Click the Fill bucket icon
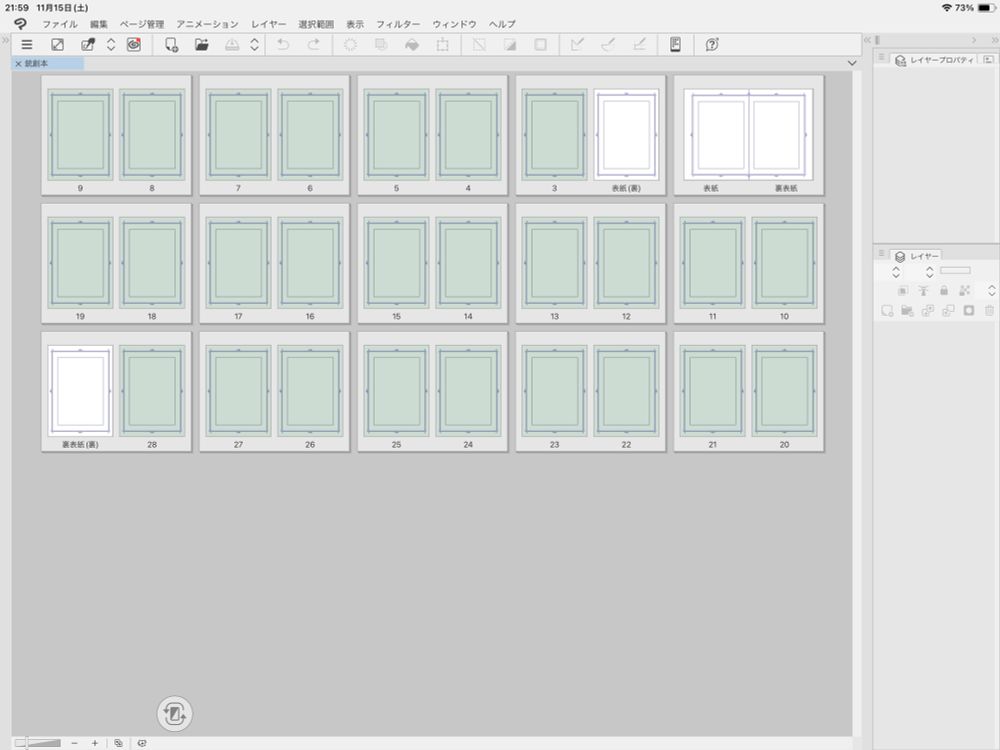Image resolution: width=1000 pixels, height=750 pixels. [412, 45]
